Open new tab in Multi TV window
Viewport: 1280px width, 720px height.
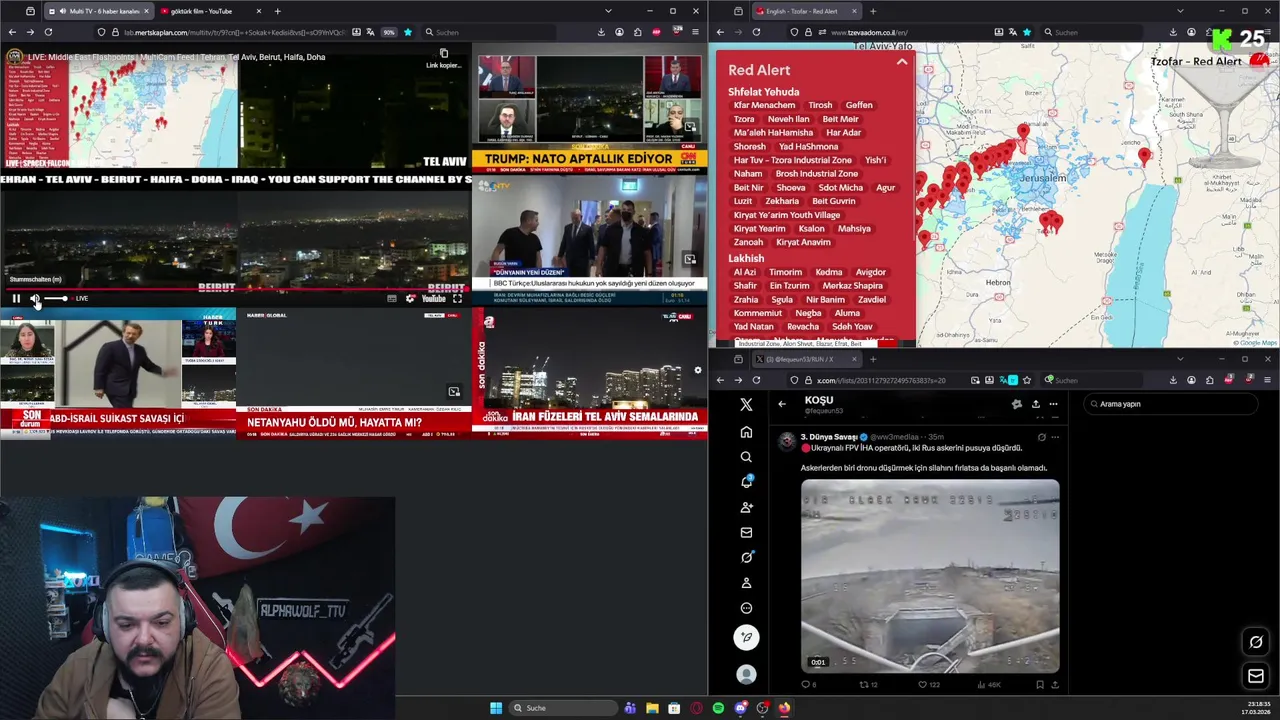(x=278, y=11)
